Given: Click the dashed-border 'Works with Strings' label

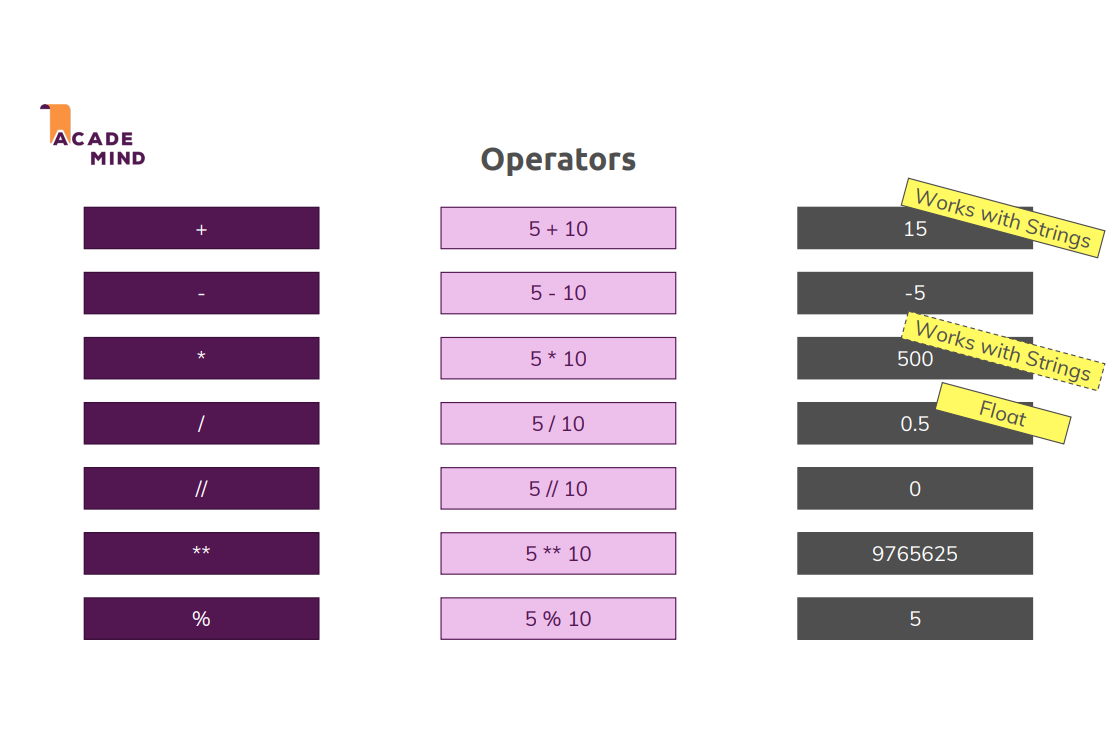Looking at the screenshot, I should [1003, 351].
